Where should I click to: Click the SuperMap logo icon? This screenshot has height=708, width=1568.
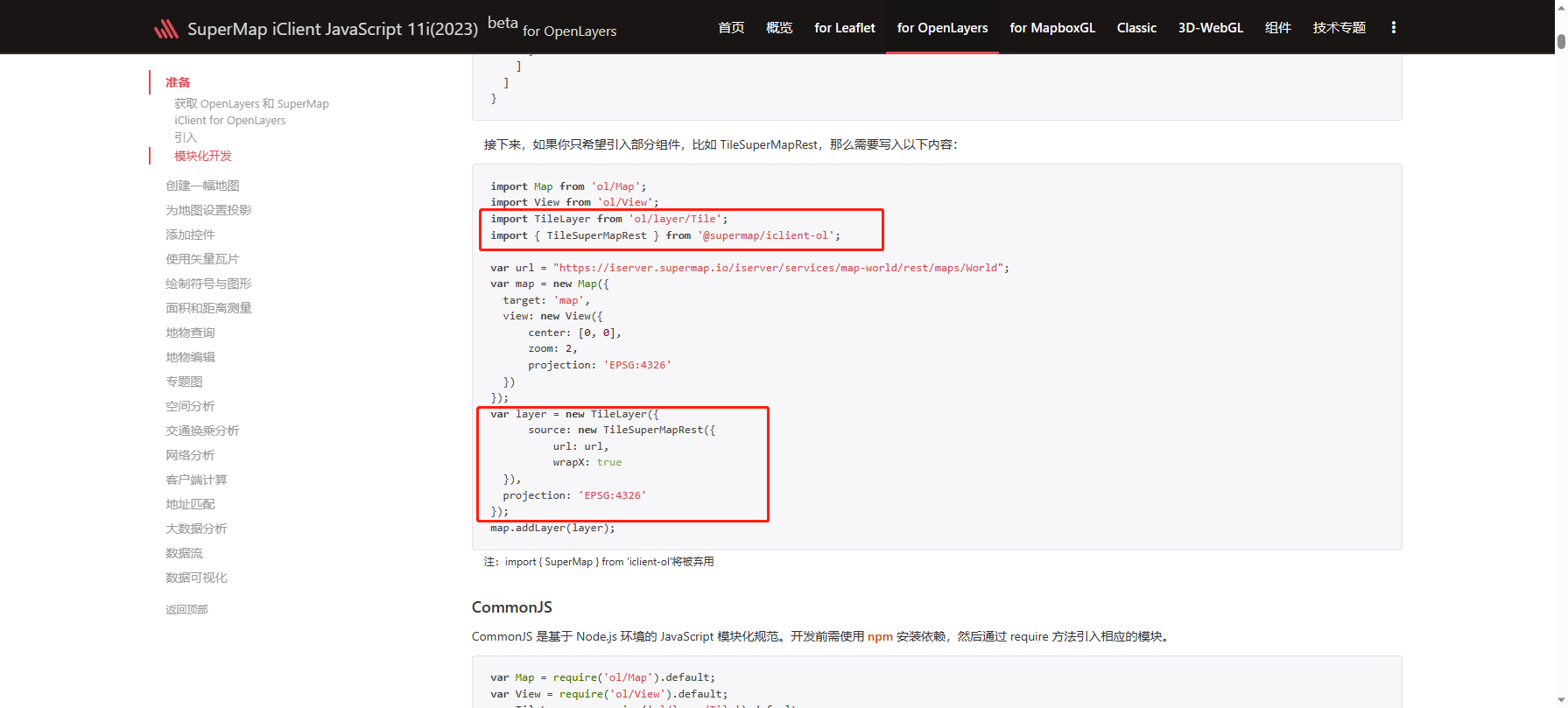coord(165,29)
